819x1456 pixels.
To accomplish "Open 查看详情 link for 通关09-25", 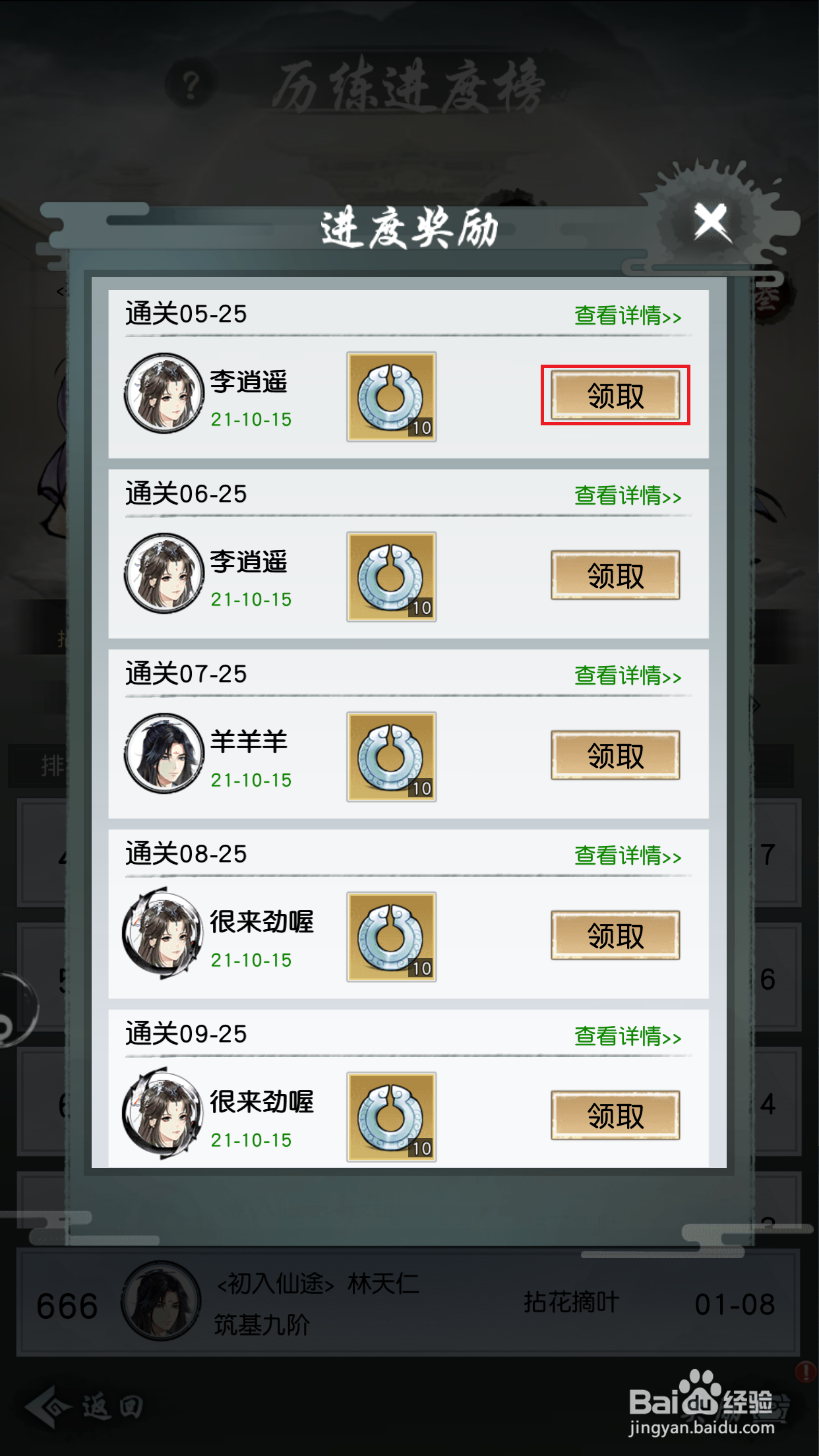I will point(628,1037).
